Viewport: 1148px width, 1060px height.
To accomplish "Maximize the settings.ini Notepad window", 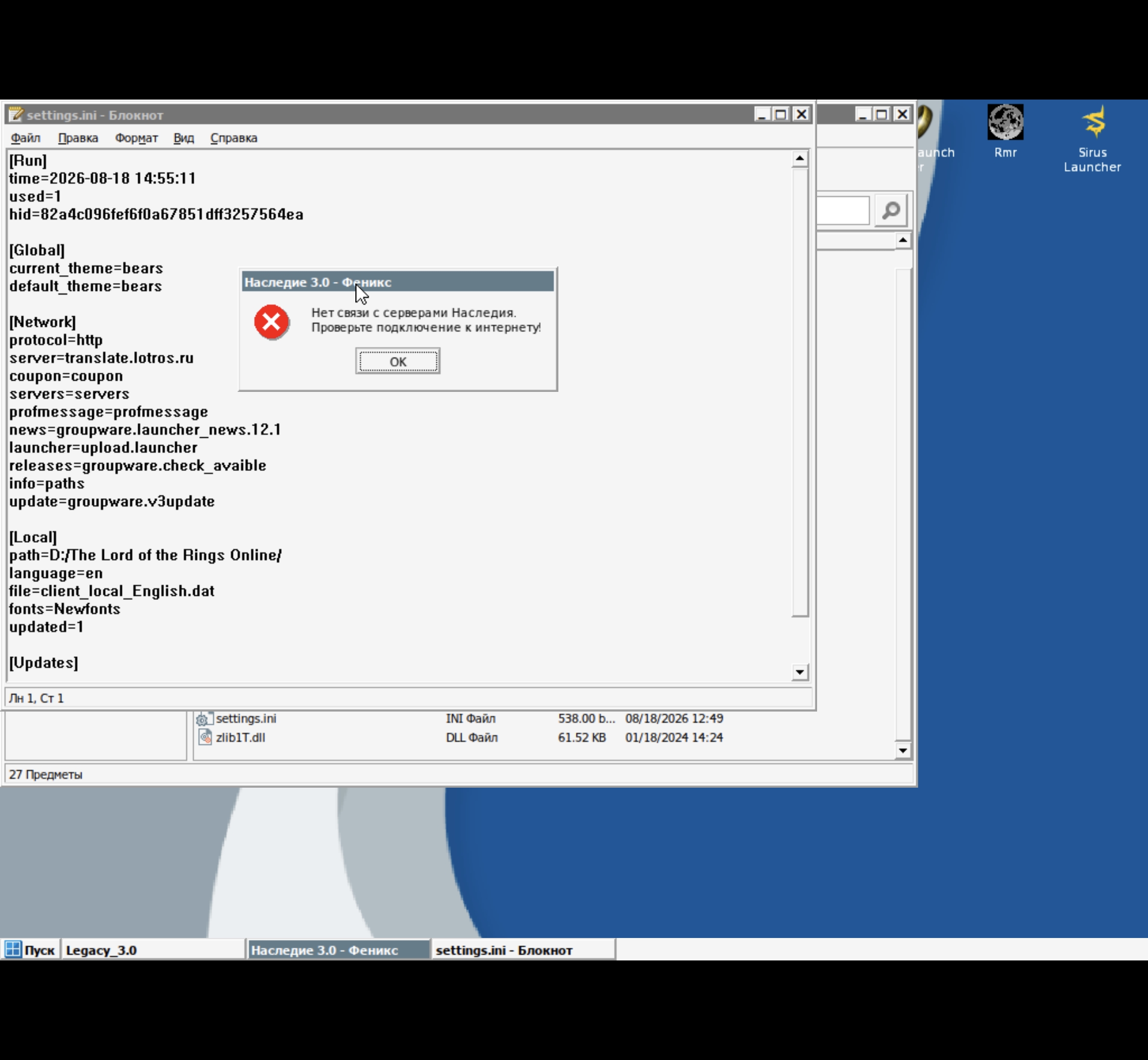I will (781, 114).
